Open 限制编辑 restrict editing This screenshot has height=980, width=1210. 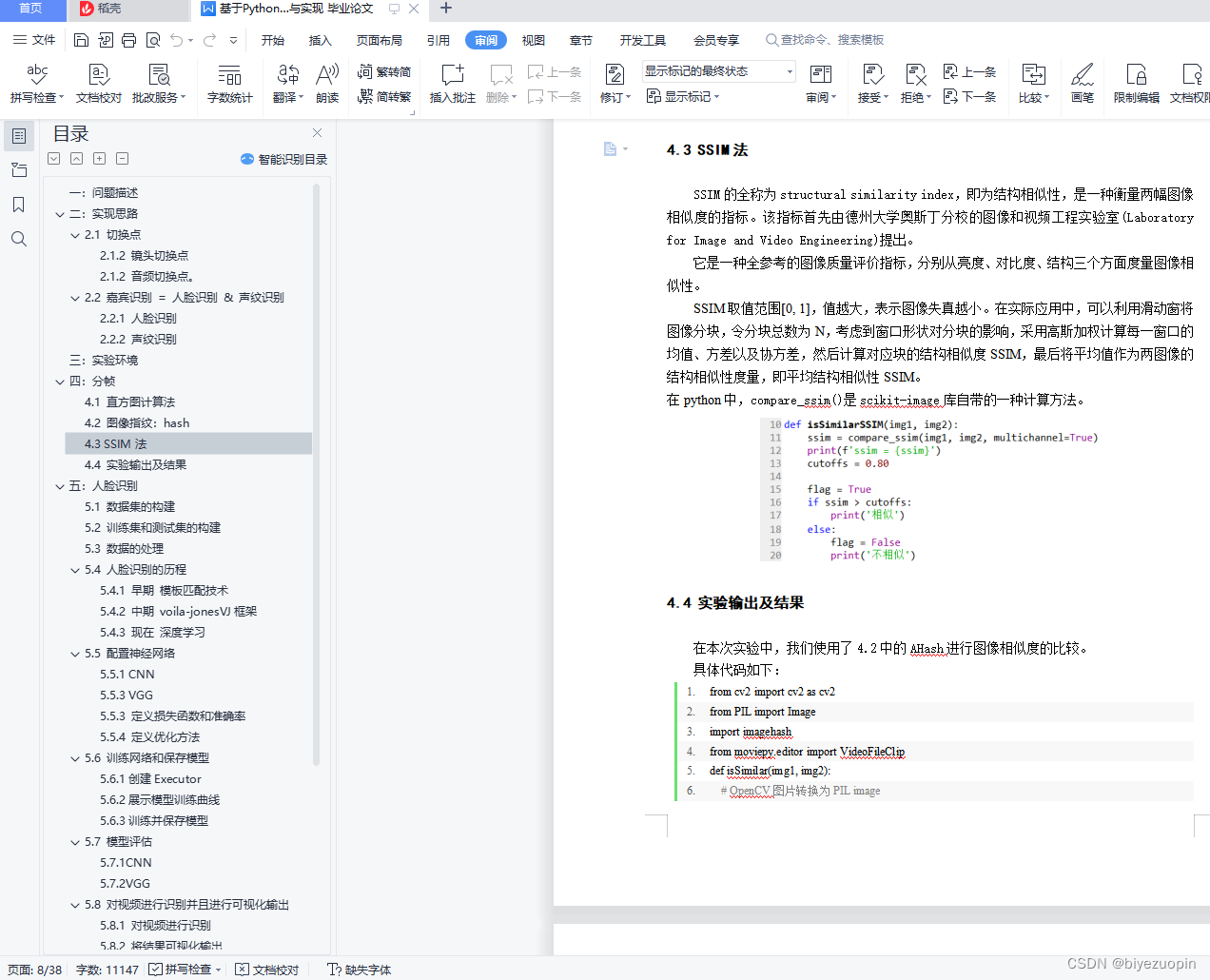pyautogui.click(x=1136, y=84)
